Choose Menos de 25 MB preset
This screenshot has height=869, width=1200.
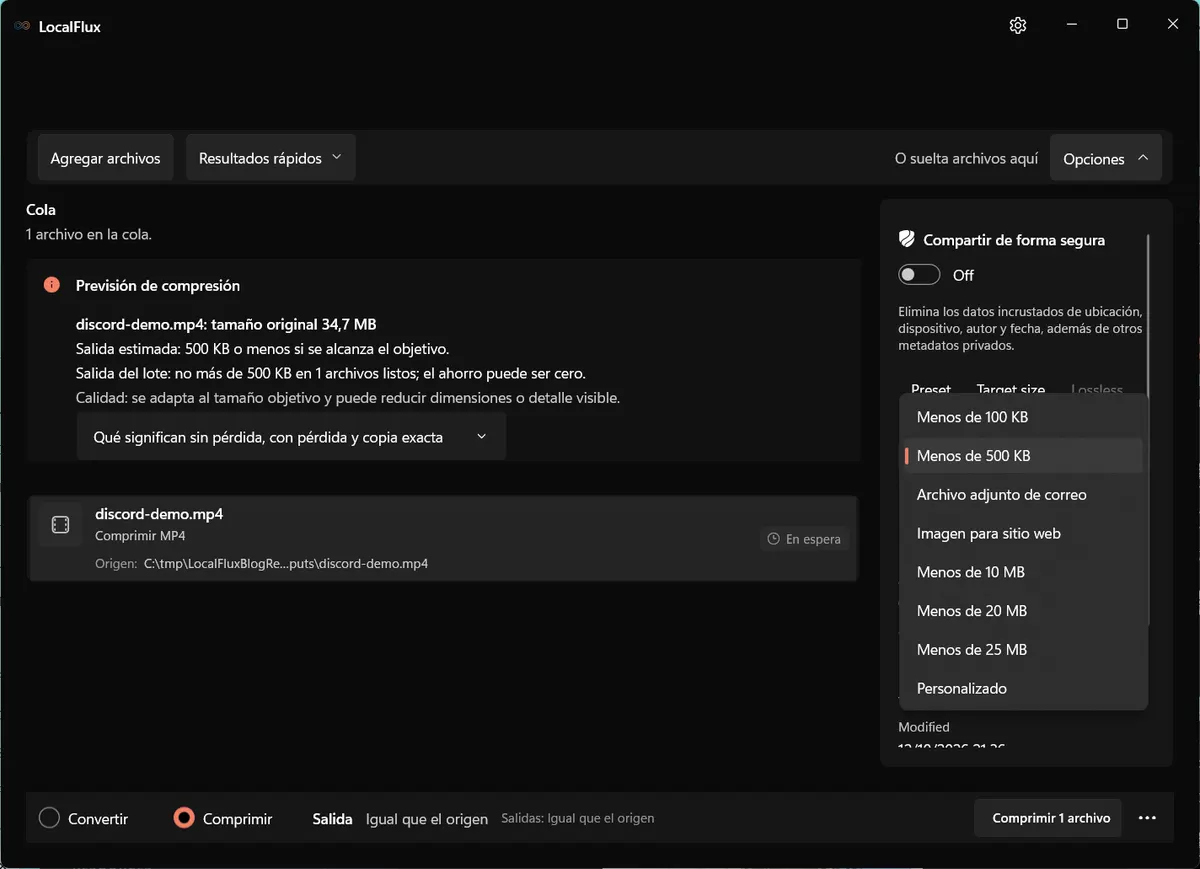pos(1023,650)
